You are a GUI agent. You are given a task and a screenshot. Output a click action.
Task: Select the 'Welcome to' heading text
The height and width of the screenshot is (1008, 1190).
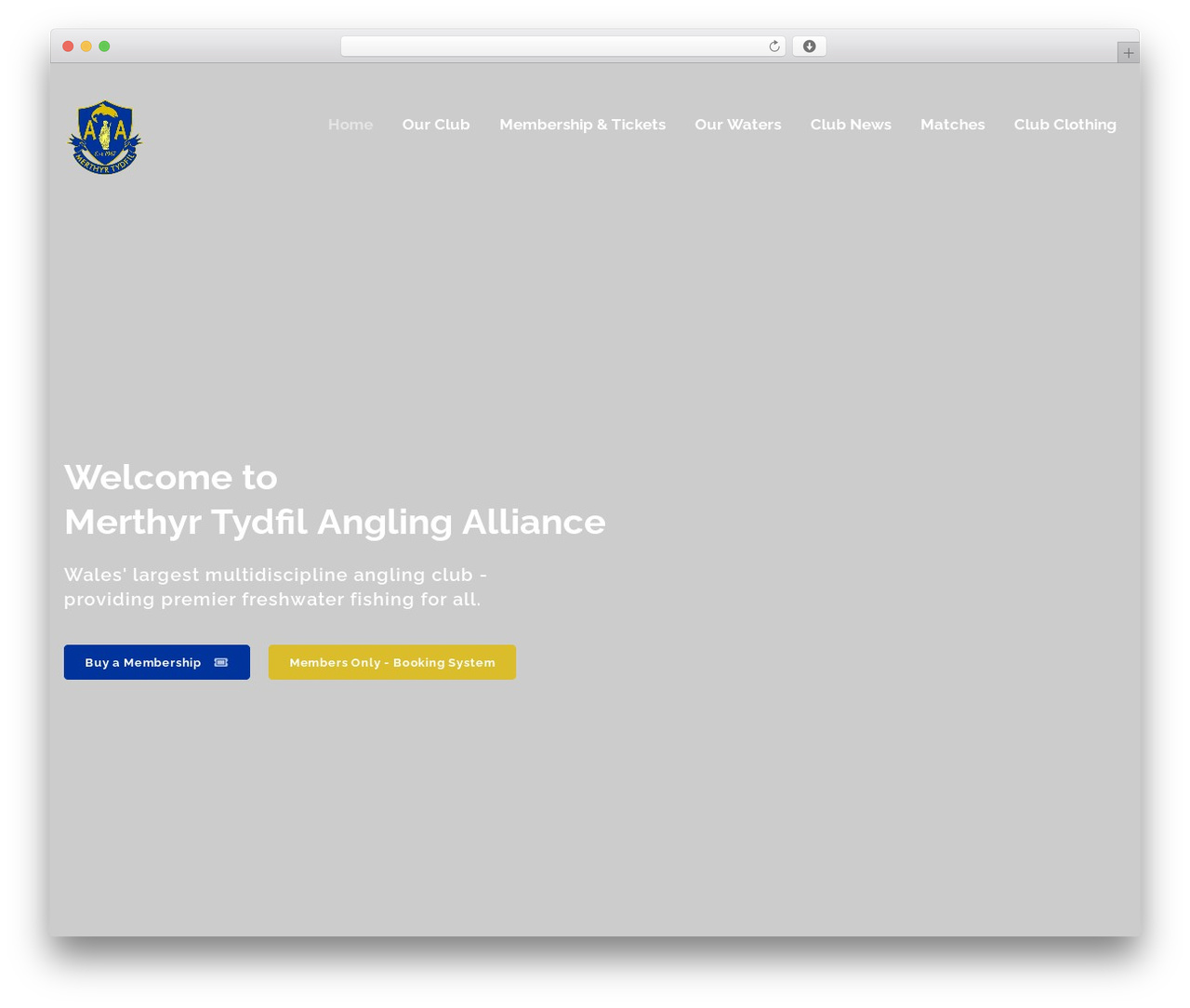click(x=171, y=477)
